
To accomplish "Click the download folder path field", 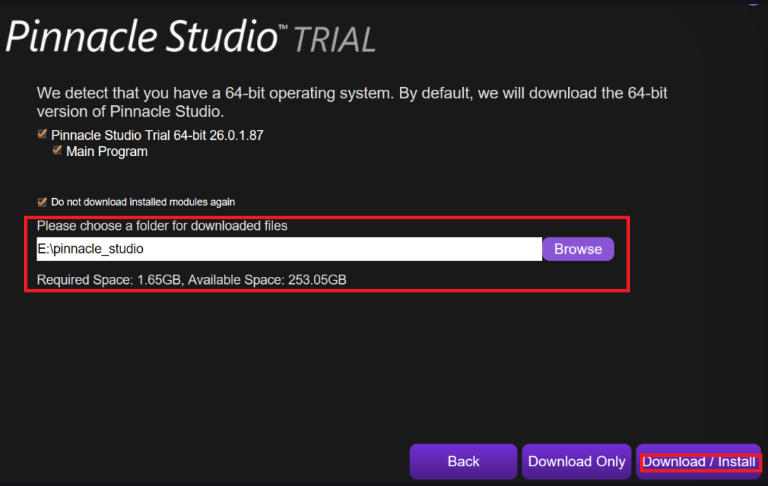I will click(x=289, y=249).
